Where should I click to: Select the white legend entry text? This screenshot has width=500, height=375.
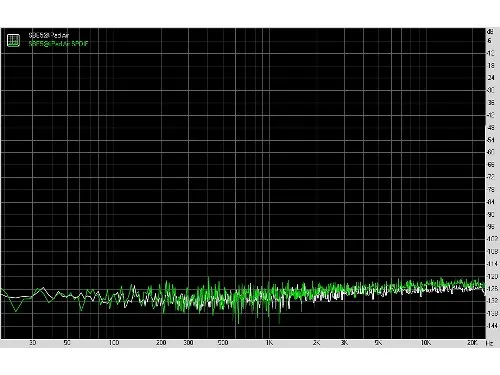[x=49, y=35]
